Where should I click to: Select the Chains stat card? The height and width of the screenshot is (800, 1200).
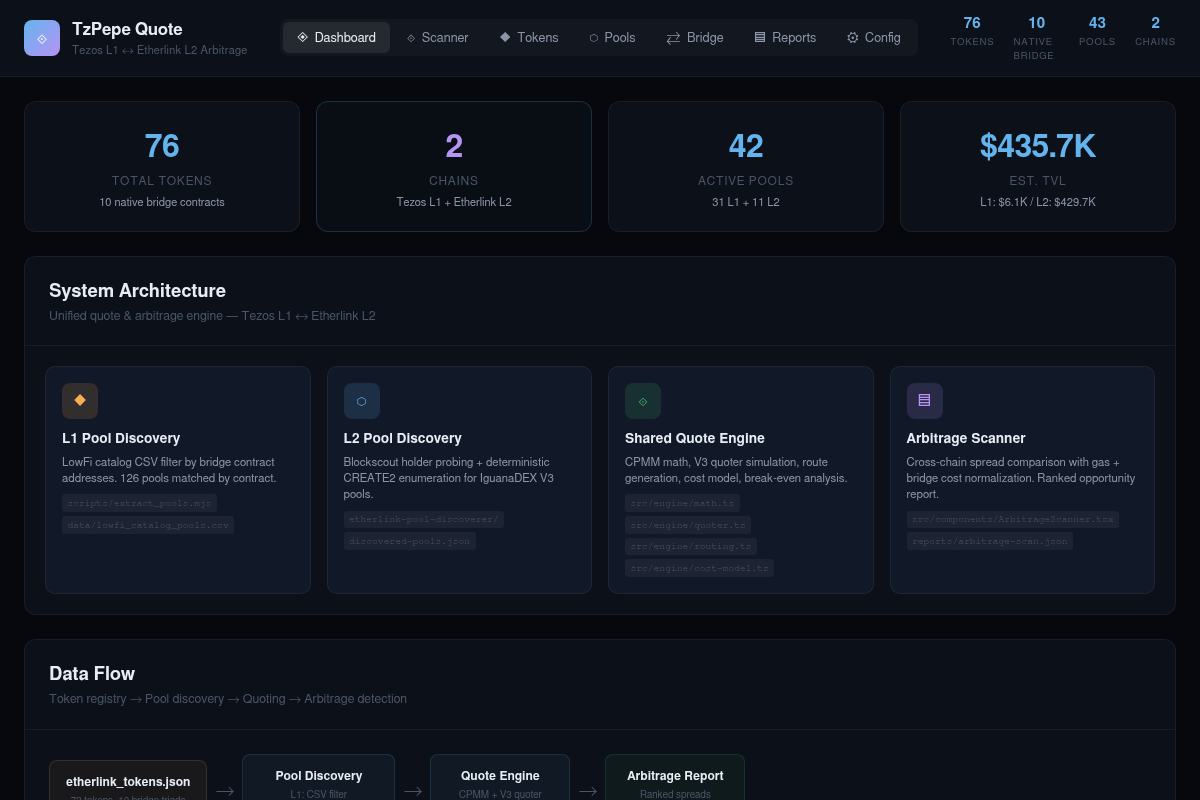pos(454,166)
